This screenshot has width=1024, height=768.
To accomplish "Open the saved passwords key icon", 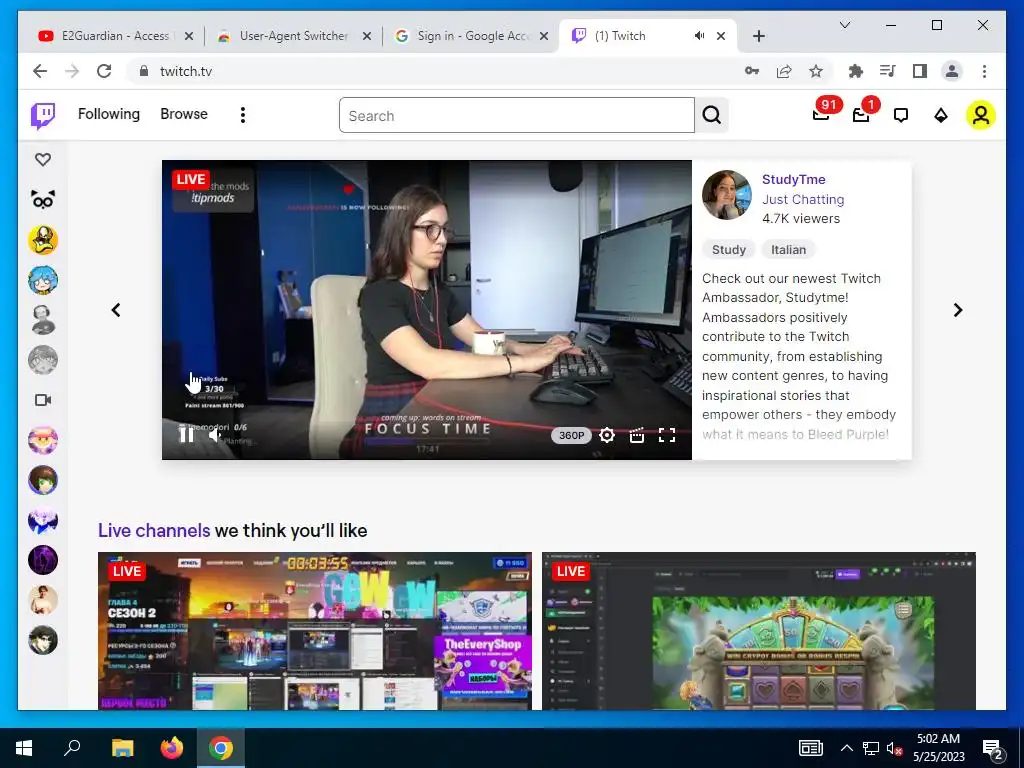I will [x=752, y=71].
